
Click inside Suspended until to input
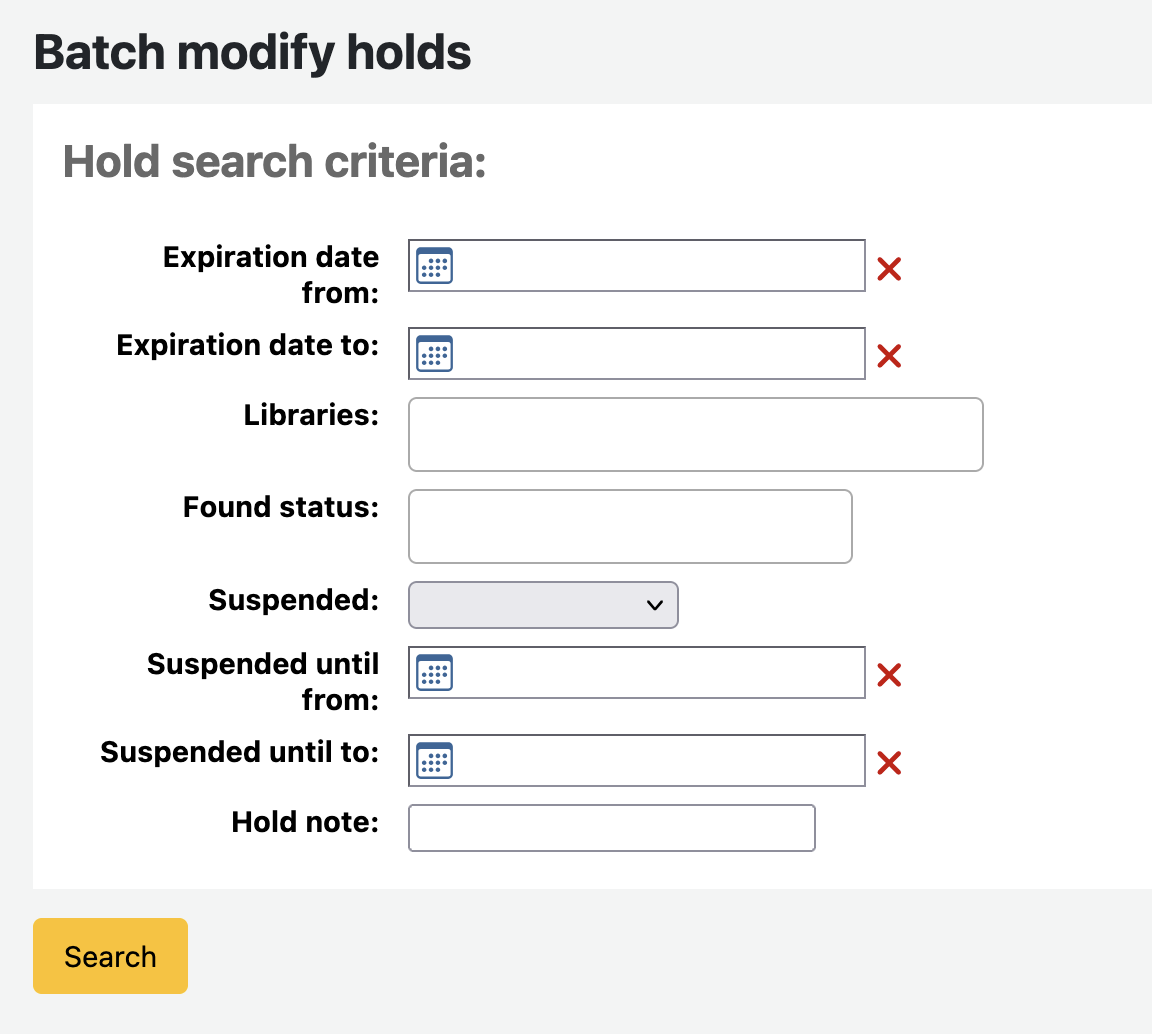[660, 761]
